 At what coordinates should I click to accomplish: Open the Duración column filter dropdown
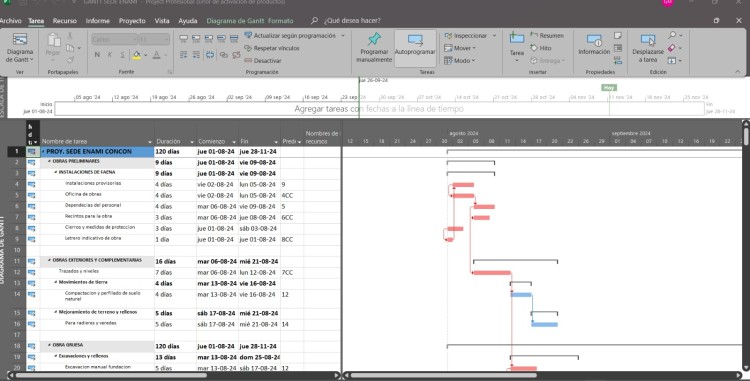point(192,142)
